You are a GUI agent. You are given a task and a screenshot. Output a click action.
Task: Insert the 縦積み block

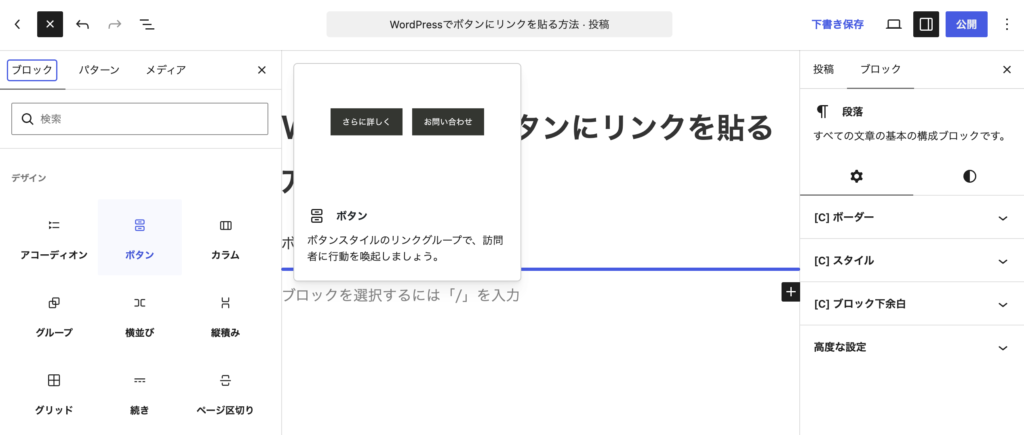pos(225,315)
